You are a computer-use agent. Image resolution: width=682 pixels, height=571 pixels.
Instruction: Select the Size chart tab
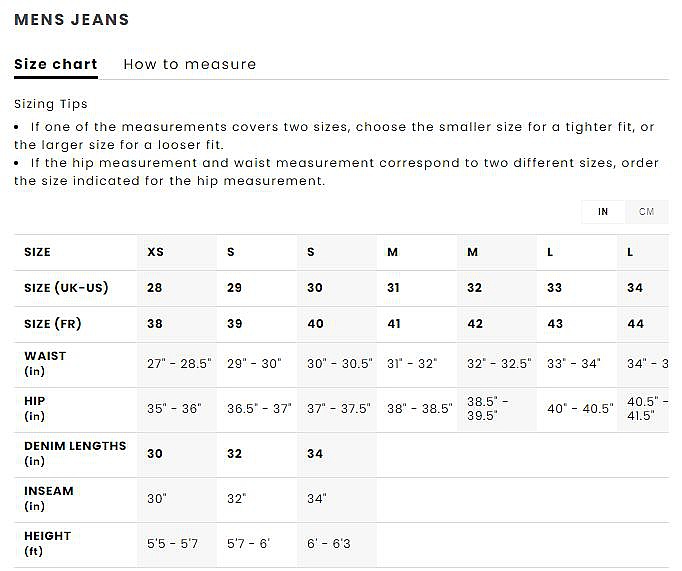click(x=56, y=64)
